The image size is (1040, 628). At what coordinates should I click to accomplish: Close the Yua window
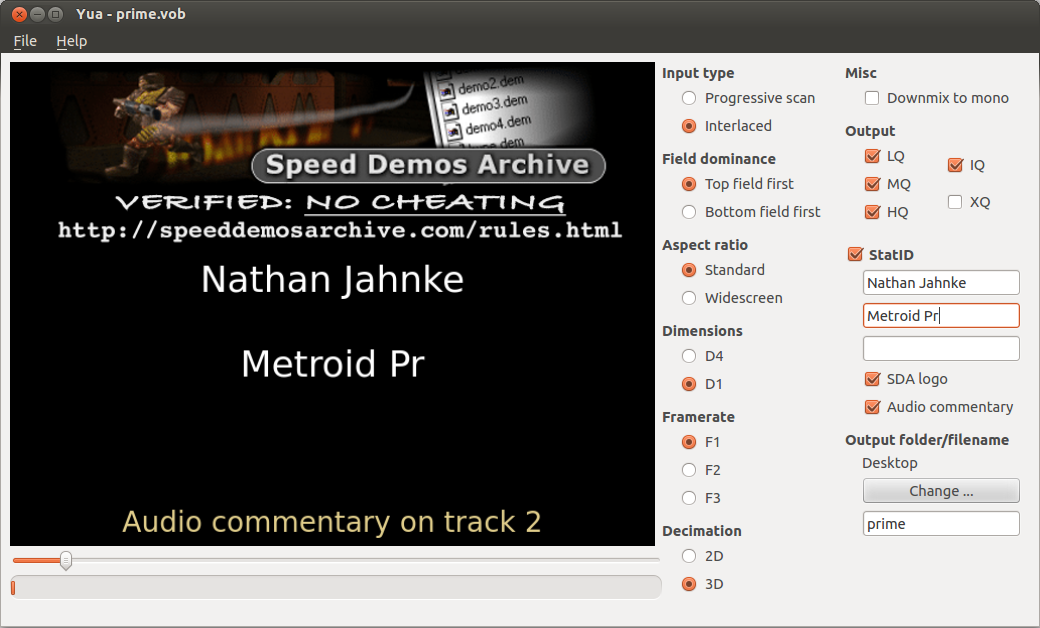pos(19,14)
